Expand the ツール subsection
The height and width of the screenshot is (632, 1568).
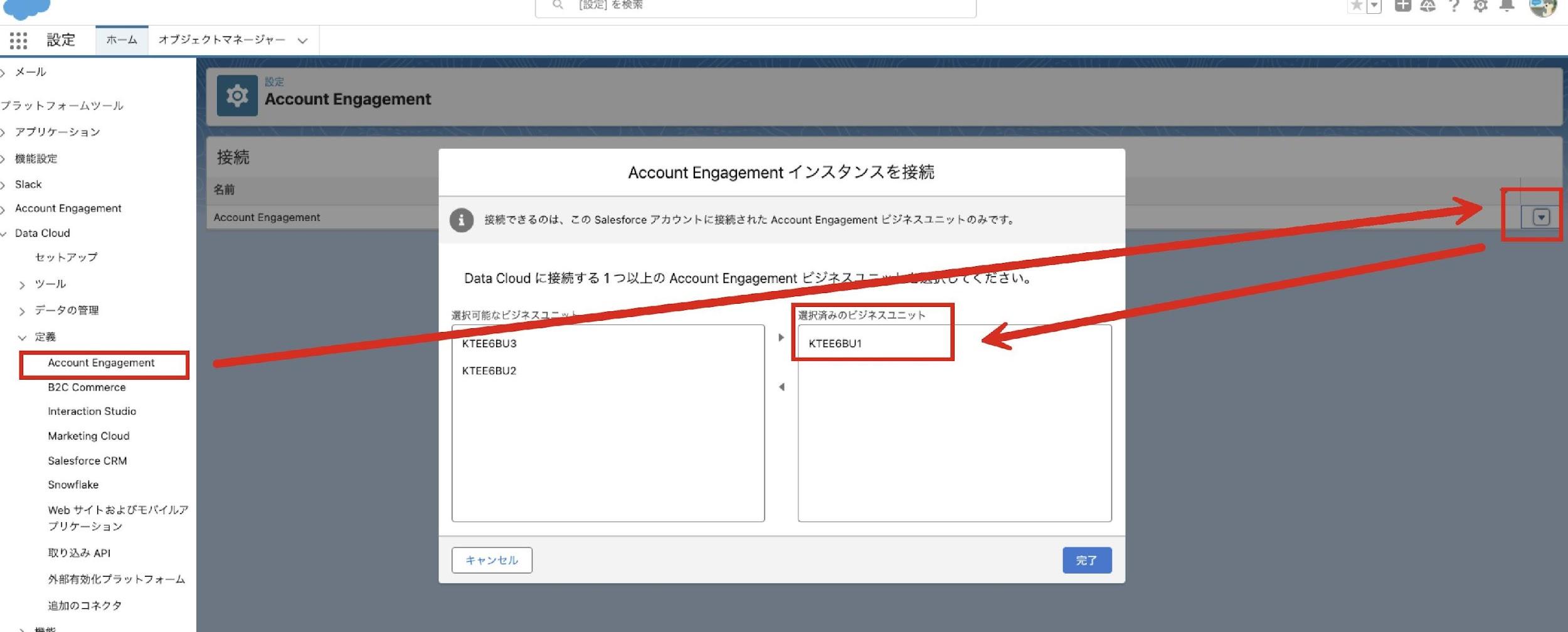pos(22,285)
